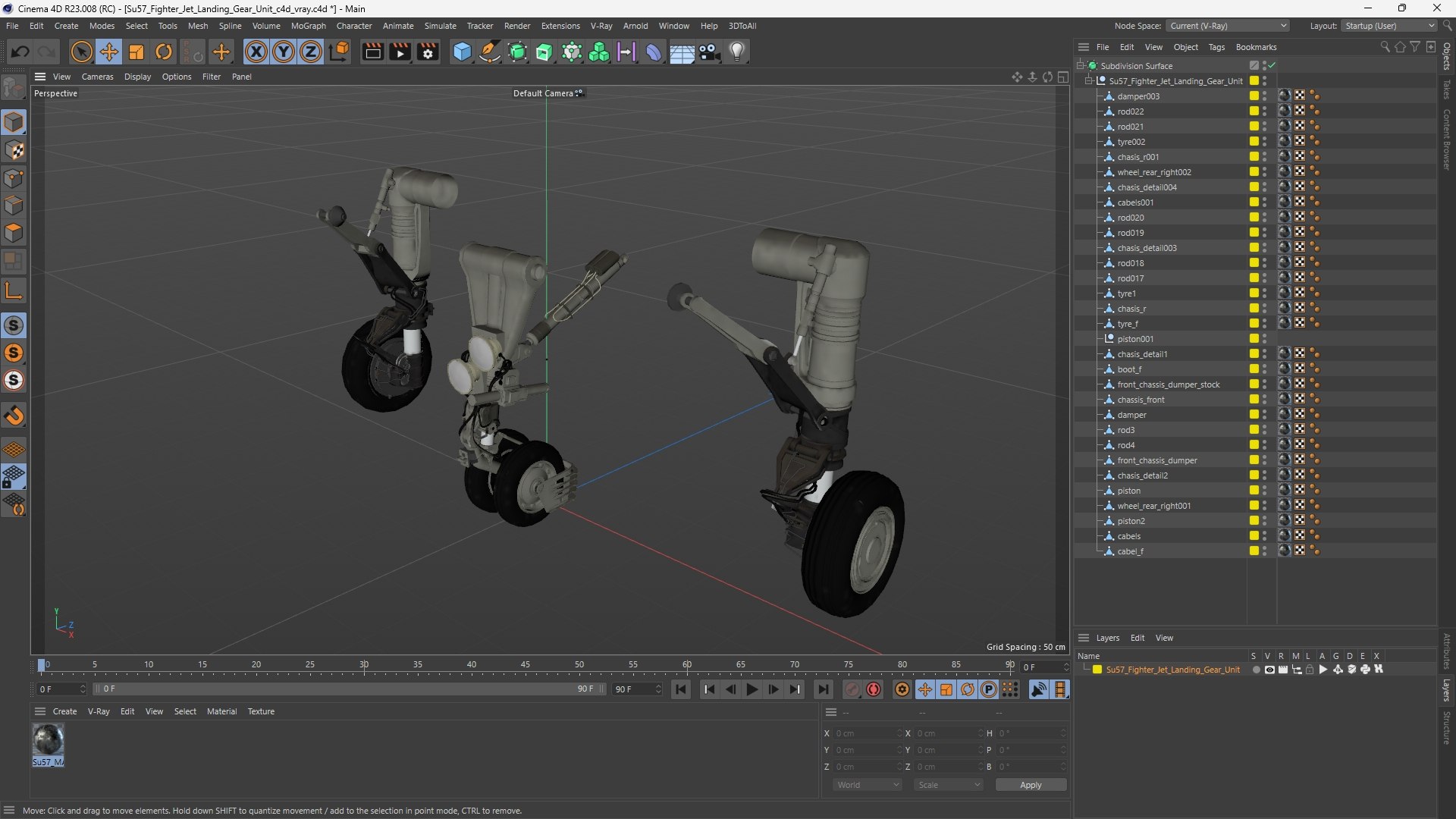Open the Simulate menu
The height and width of the screenshot is (819, 1456).
point(440,26)
